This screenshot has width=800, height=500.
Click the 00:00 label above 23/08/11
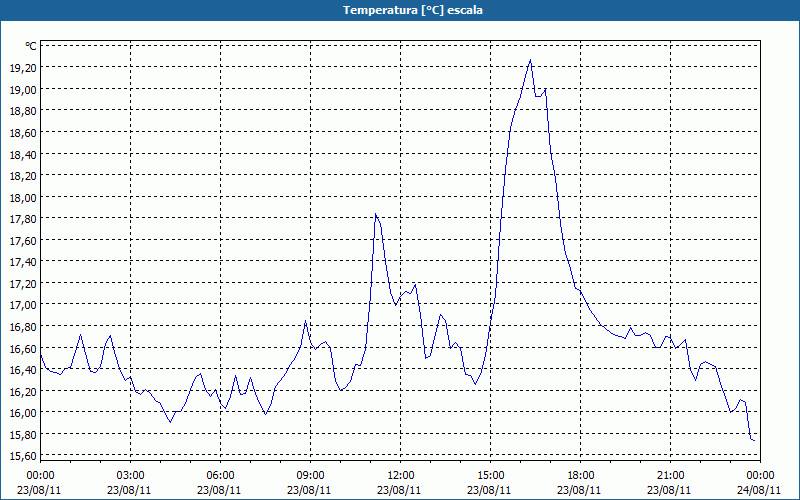click(40, 476)
